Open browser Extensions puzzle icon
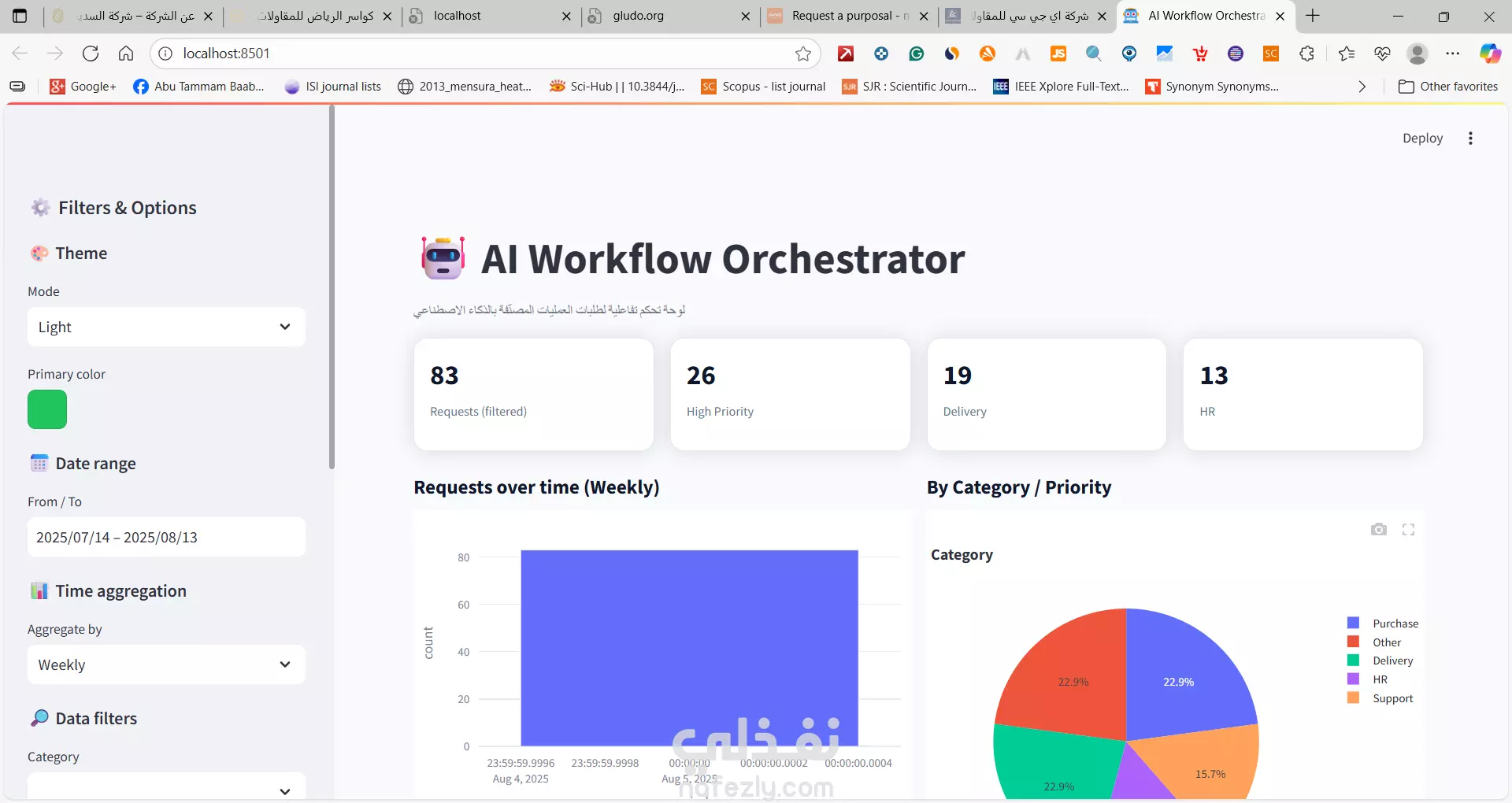 click(1307, 54)
